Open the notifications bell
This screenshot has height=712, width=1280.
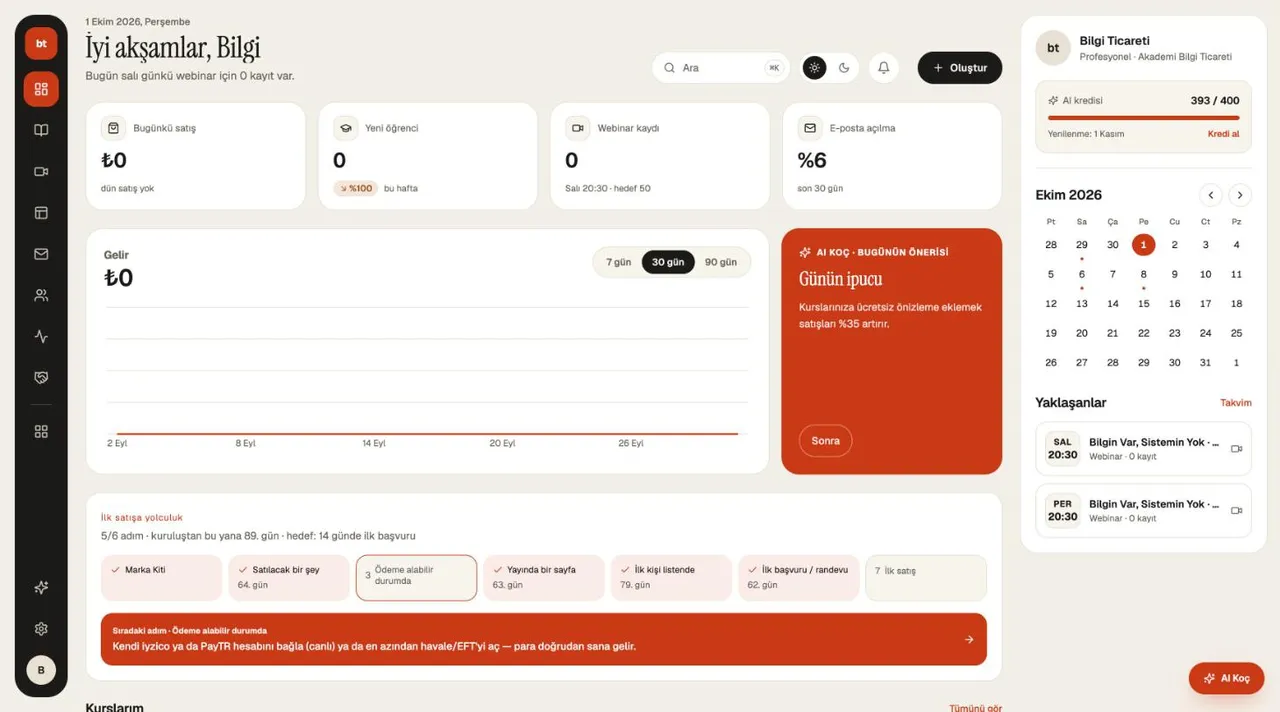883,68
